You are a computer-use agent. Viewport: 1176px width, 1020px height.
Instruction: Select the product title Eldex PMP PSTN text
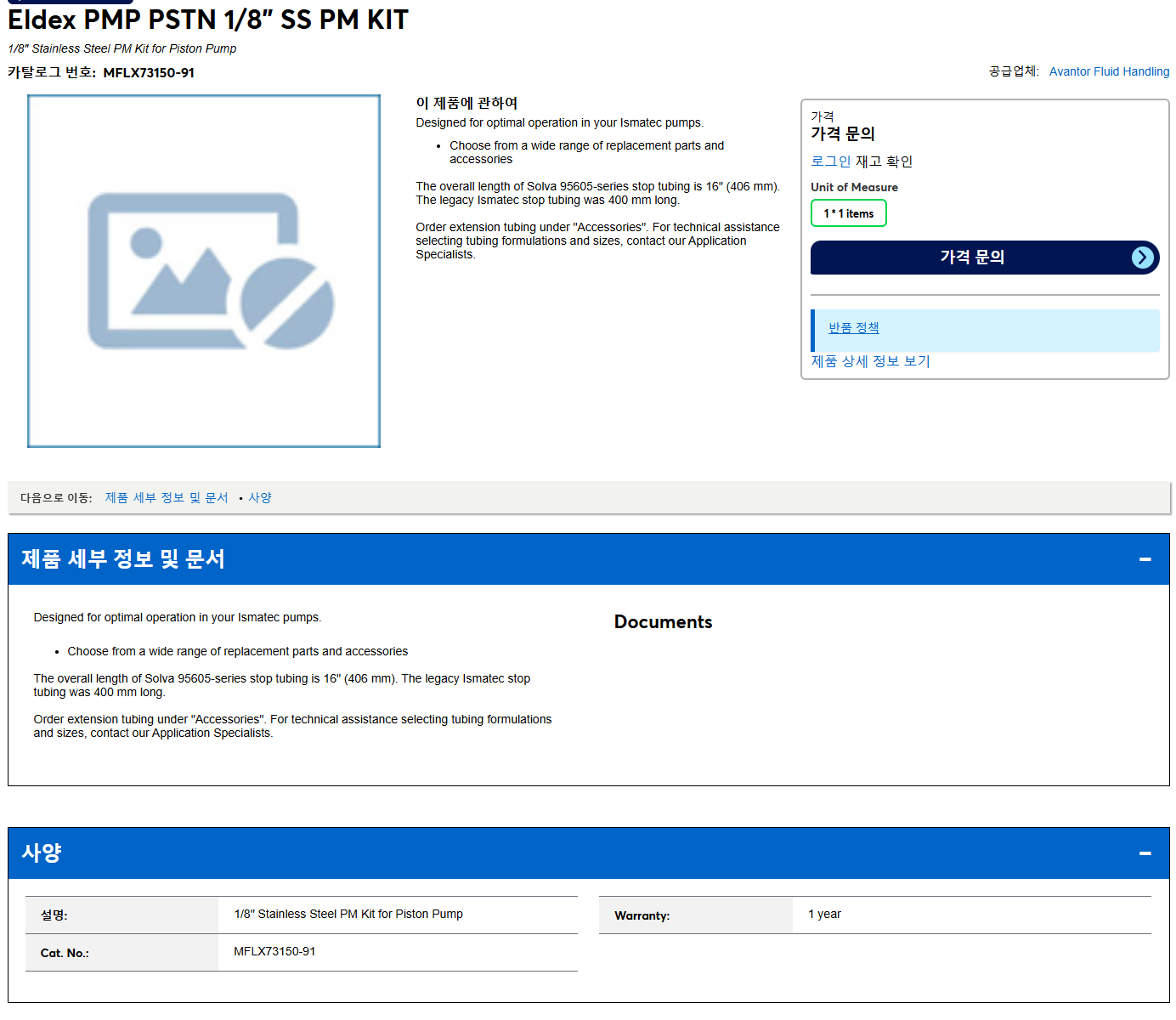(208, 20)
